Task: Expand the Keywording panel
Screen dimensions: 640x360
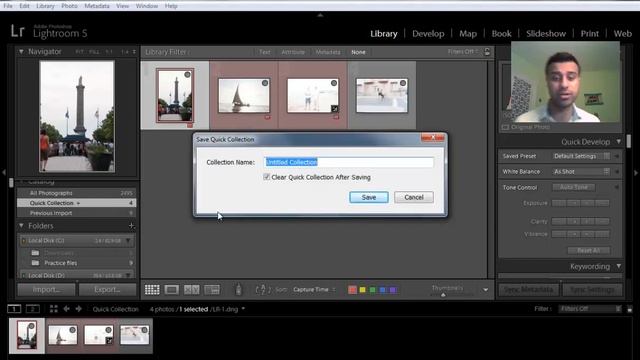Action: coord(619,266)
